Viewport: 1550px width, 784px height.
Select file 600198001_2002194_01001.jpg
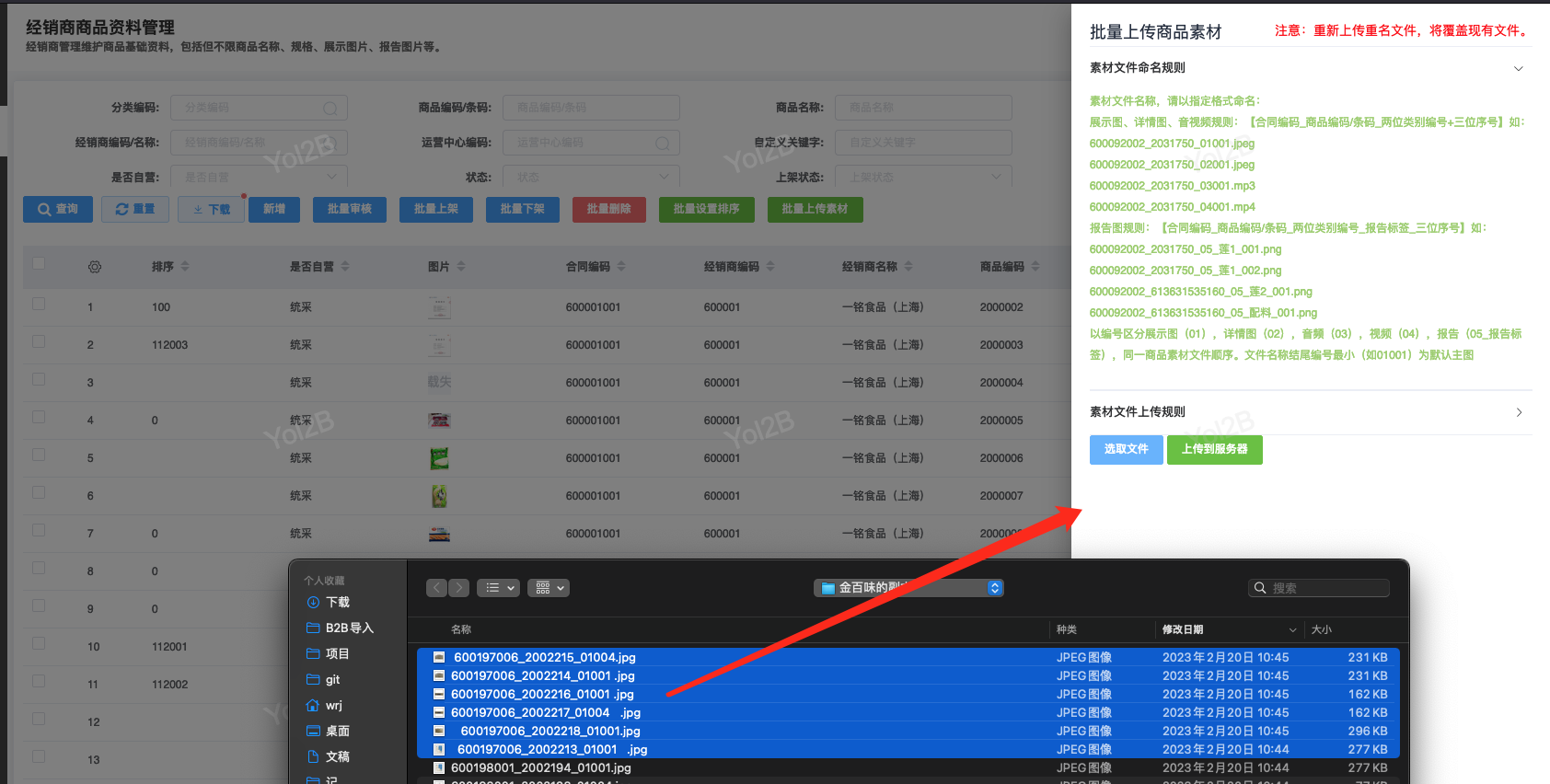pos(908,767)
